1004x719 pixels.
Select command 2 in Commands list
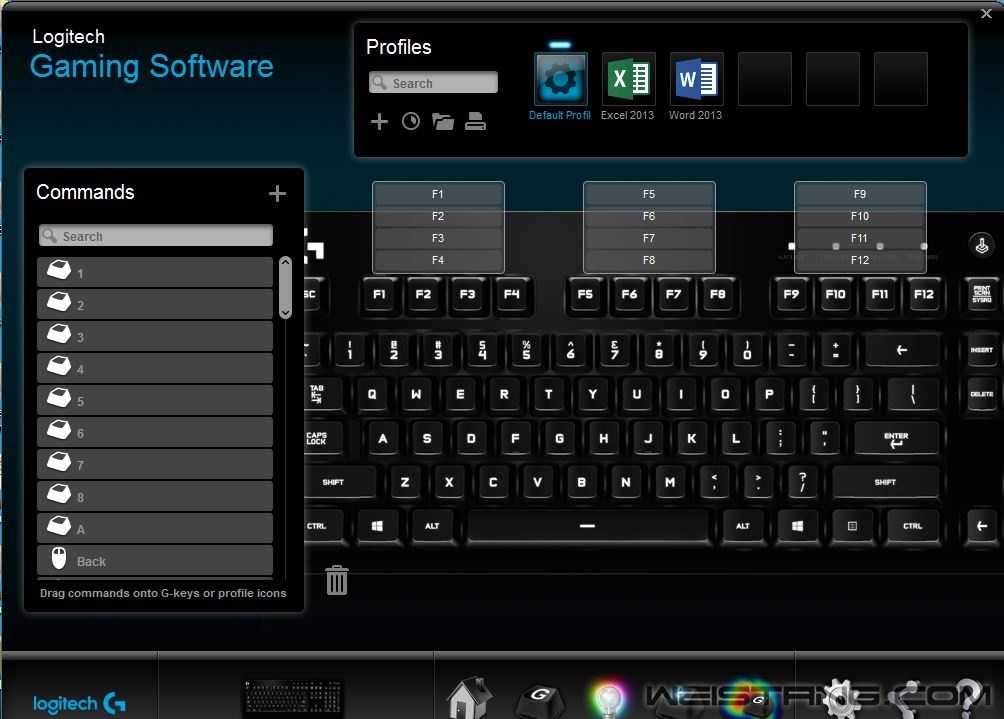[155, 304]
